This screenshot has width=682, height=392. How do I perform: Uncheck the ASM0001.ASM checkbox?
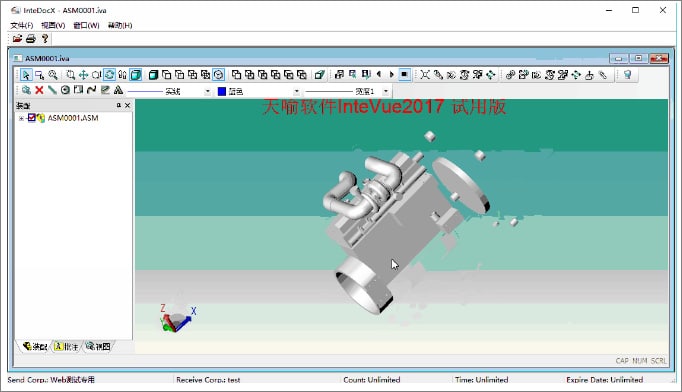(x=32, y=117)
